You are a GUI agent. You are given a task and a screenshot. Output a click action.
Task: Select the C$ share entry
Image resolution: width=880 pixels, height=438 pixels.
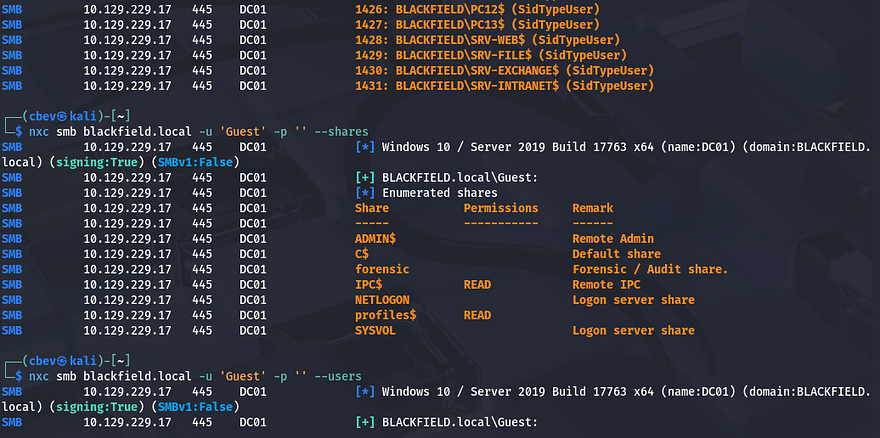364,254
